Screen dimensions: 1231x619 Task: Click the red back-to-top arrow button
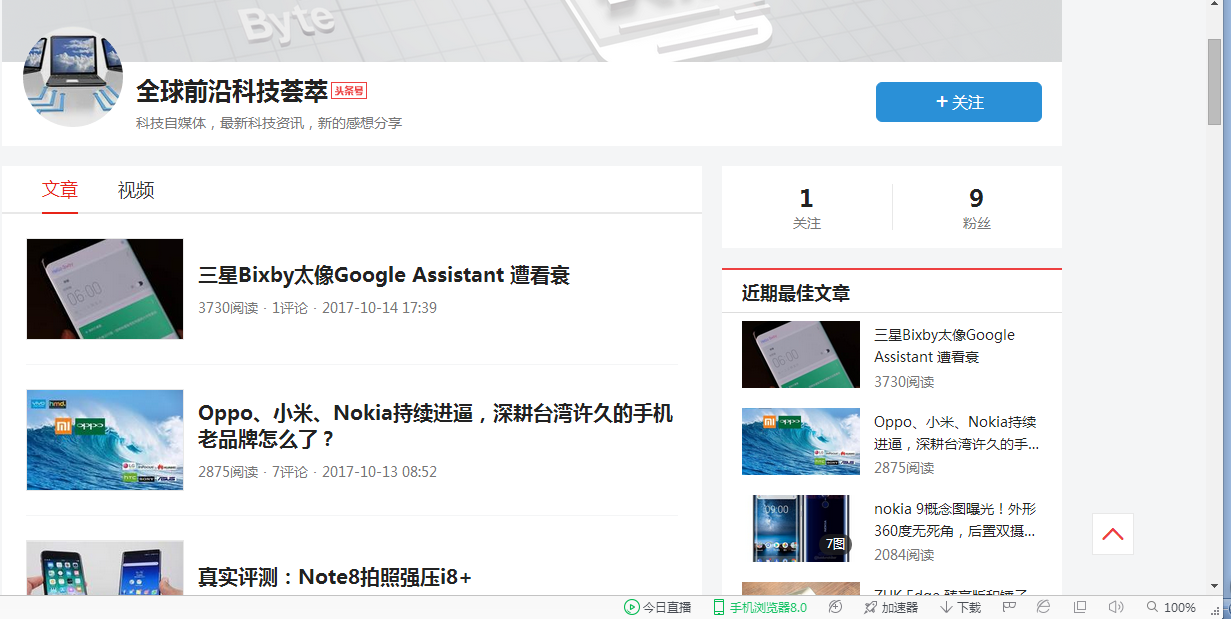click(1113, 534)
